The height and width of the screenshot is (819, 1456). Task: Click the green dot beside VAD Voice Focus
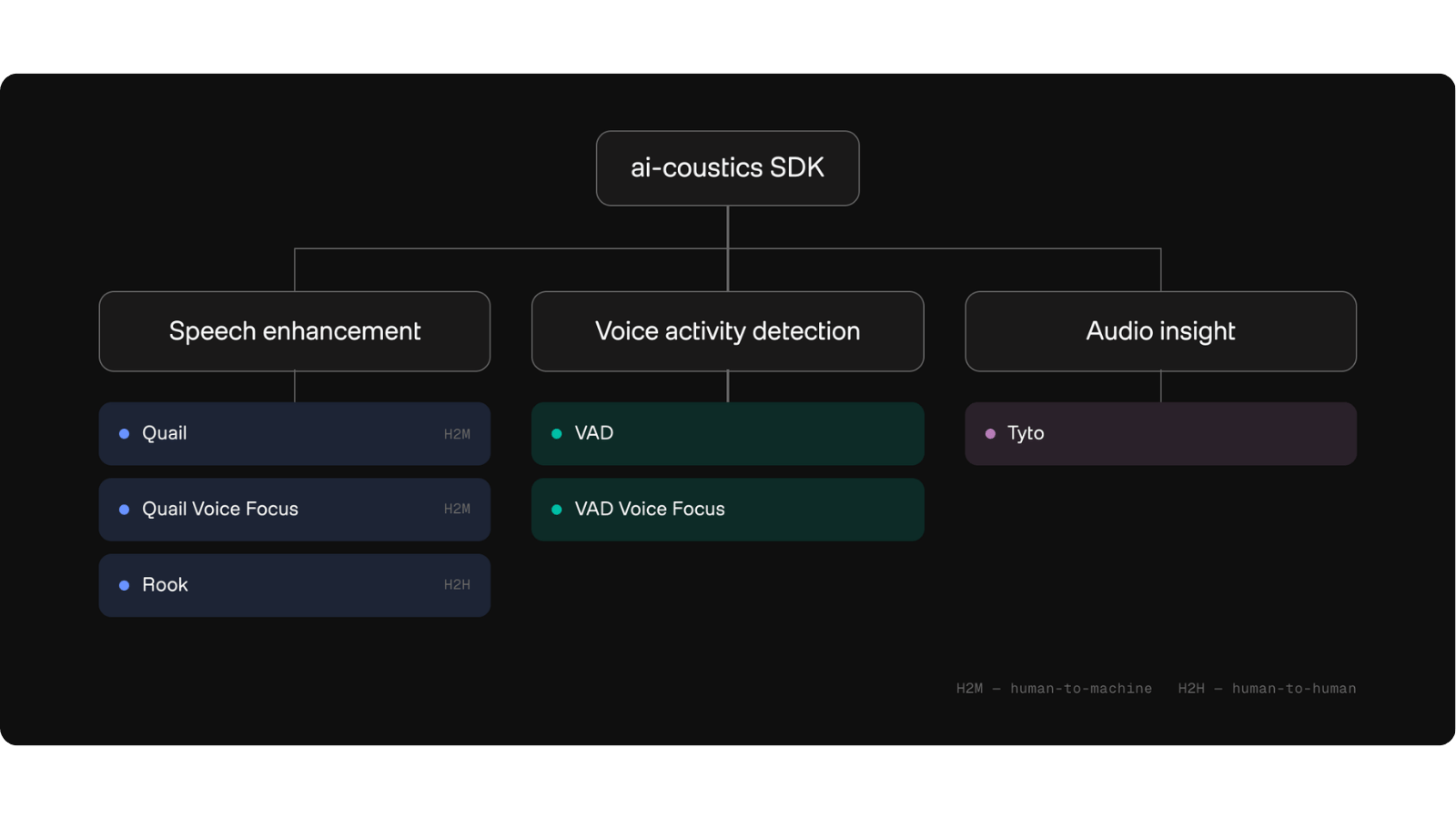coord(557,510)
